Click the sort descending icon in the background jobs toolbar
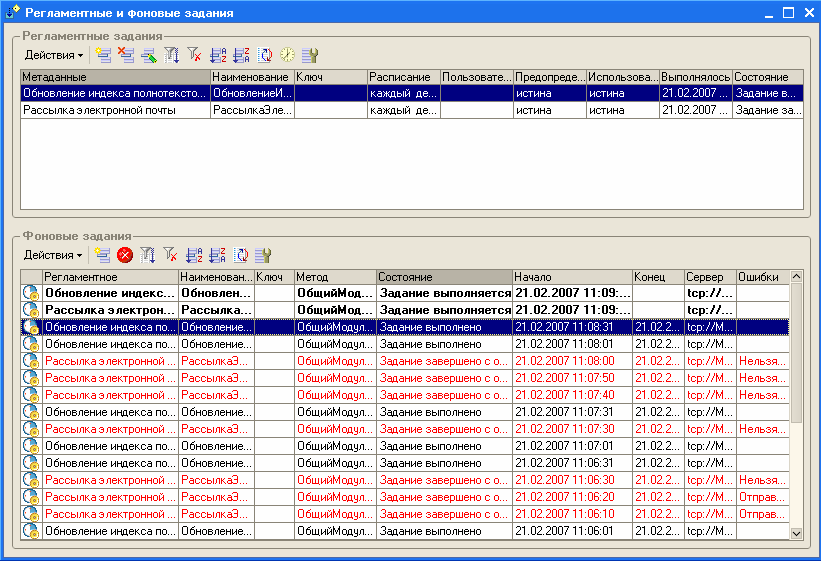 (217, 255)
